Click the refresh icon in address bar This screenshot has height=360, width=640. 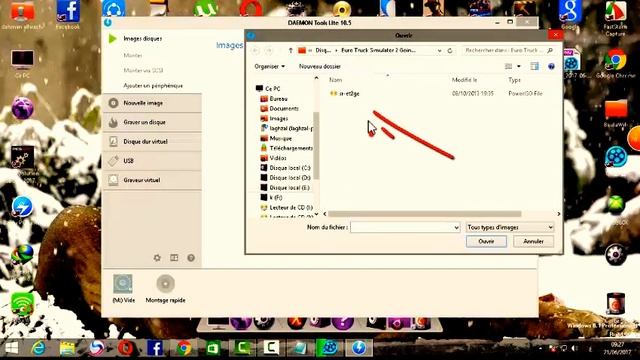click(x=450, y=51)
